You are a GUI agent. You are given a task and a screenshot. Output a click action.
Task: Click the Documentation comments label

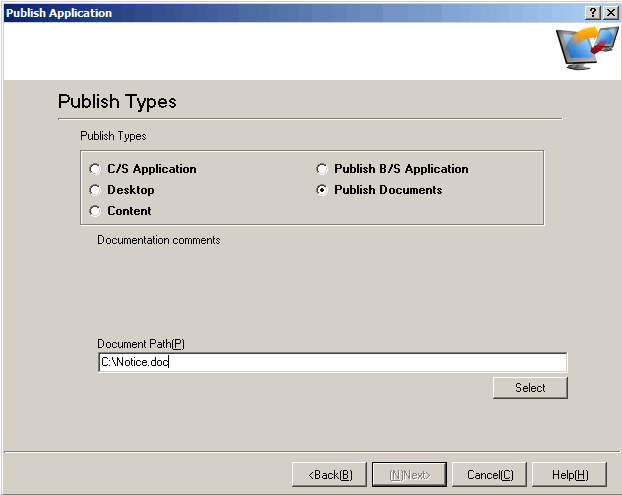click(158, 240)
